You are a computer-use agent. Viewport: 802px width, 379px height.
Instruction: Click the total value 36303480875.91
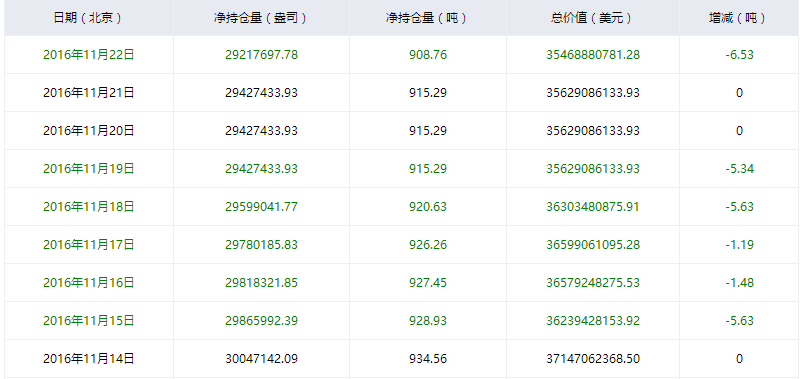[x=593, y=207]
